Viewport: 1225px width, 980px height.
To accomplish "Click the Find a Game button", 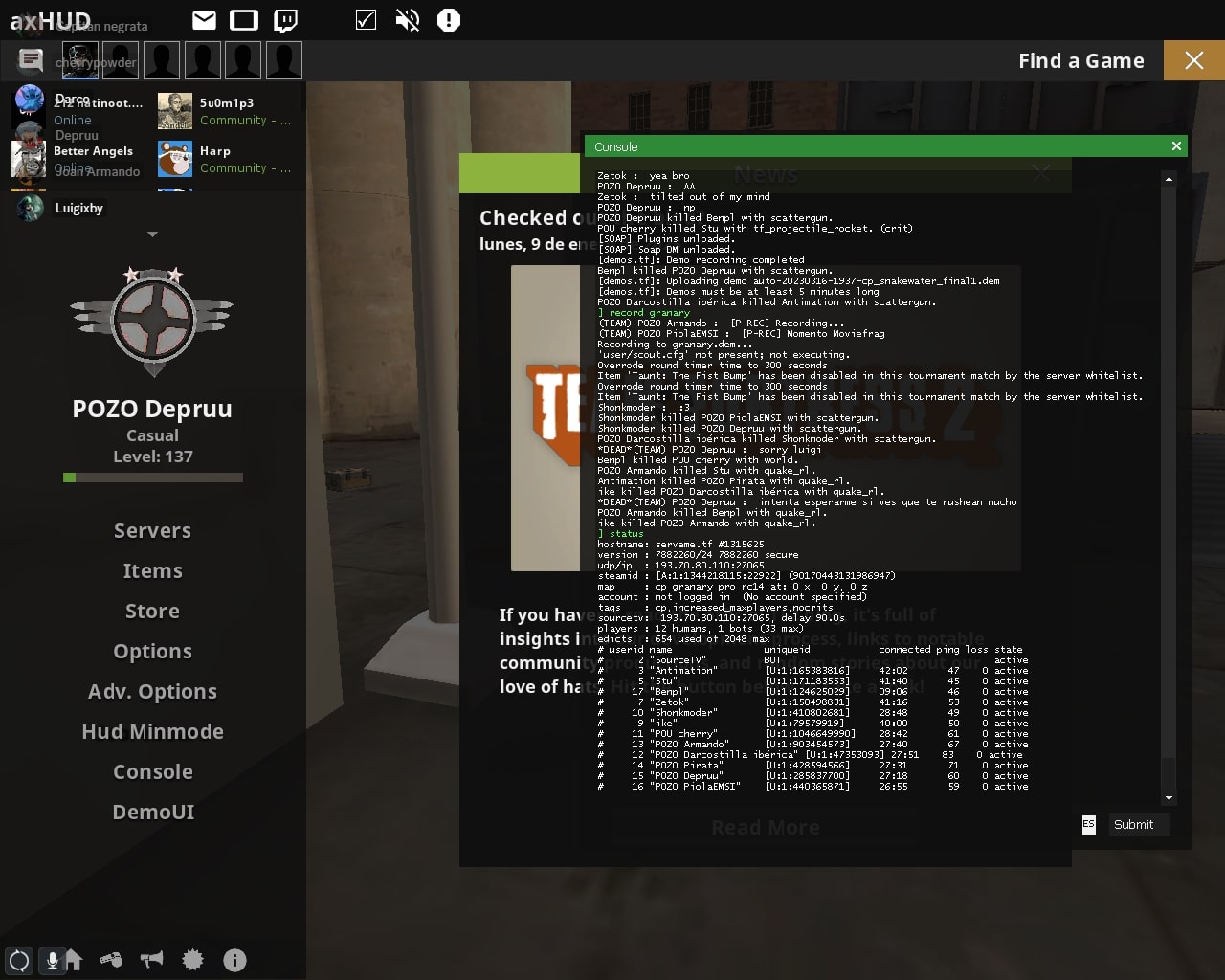I will [x=1080, y=61].
